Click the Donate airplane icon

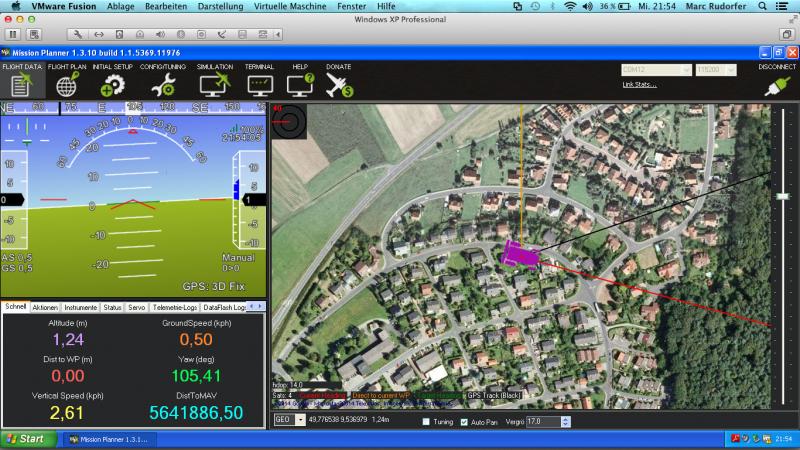[339, 85]
